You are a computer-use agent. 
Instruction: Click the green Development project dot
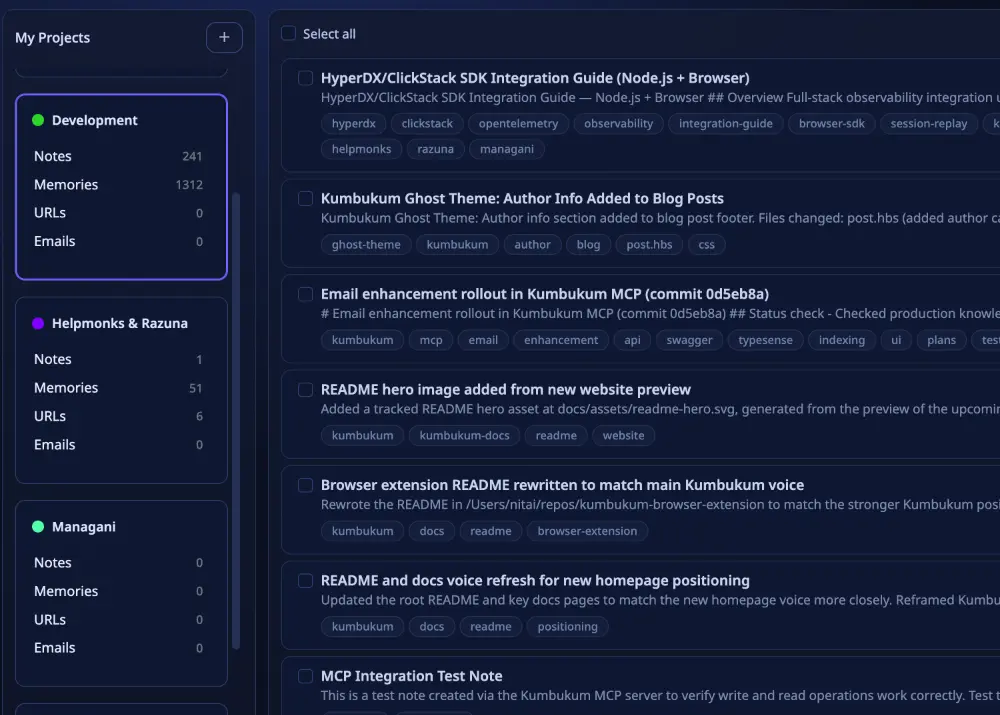38,120
